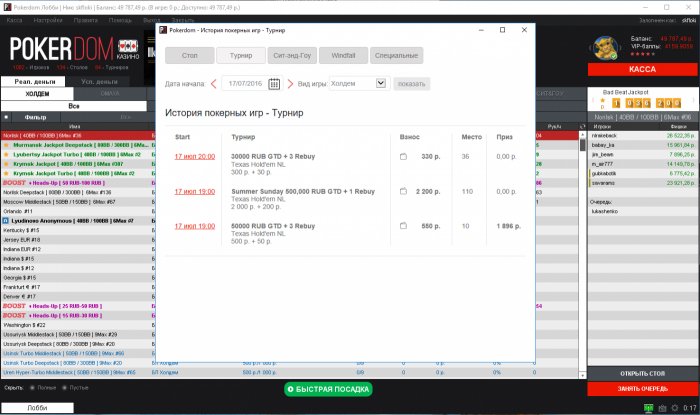The height and width of the screenshot is (415, 700).
Task: Click ОТКРЫТЬ СТОЛ button
Action: pos(642,374)
